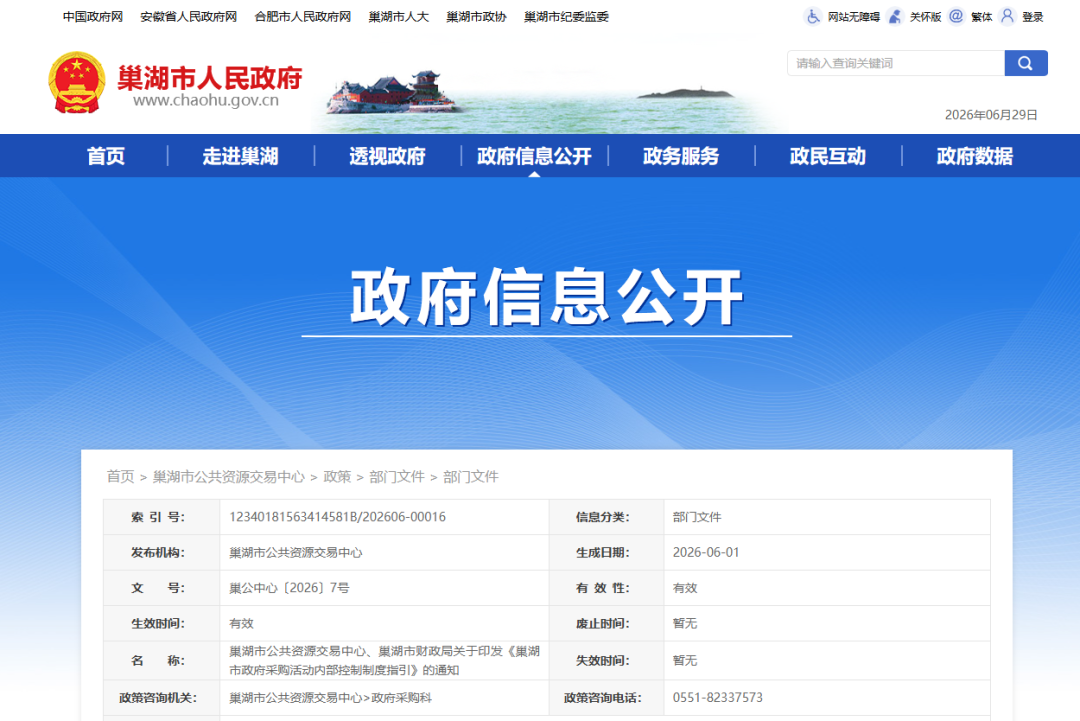Image resolution: width=1080 pixels, height=721 pixels.
Task: Click the 巢湖市人民政府 site title
Action: point(210,78)
